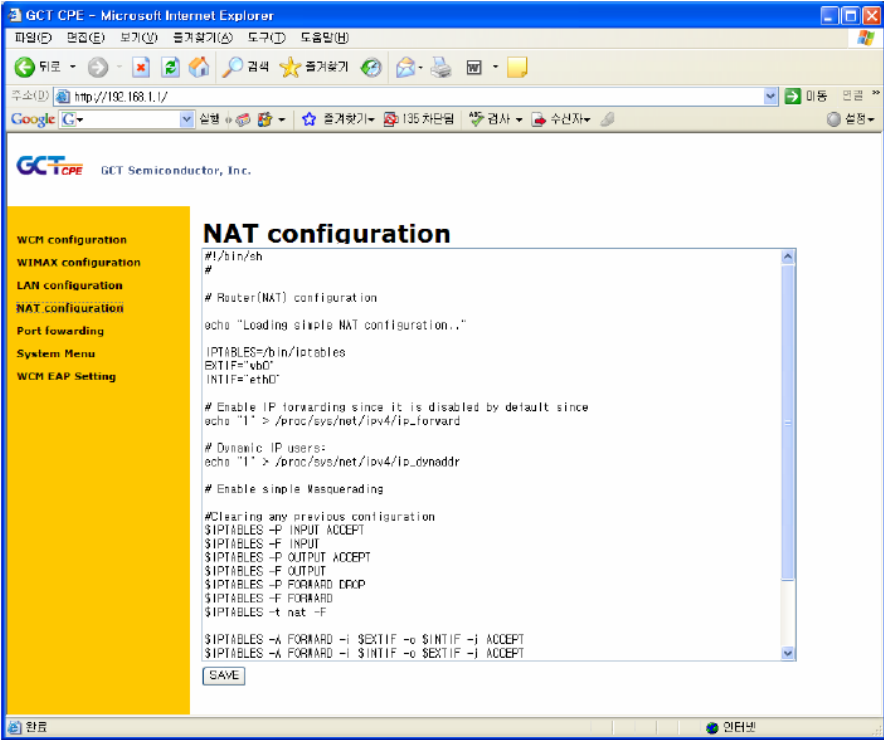Click the Google toolbar highlighter pen icon
884x740 pixels.
[x=607, y=119]
